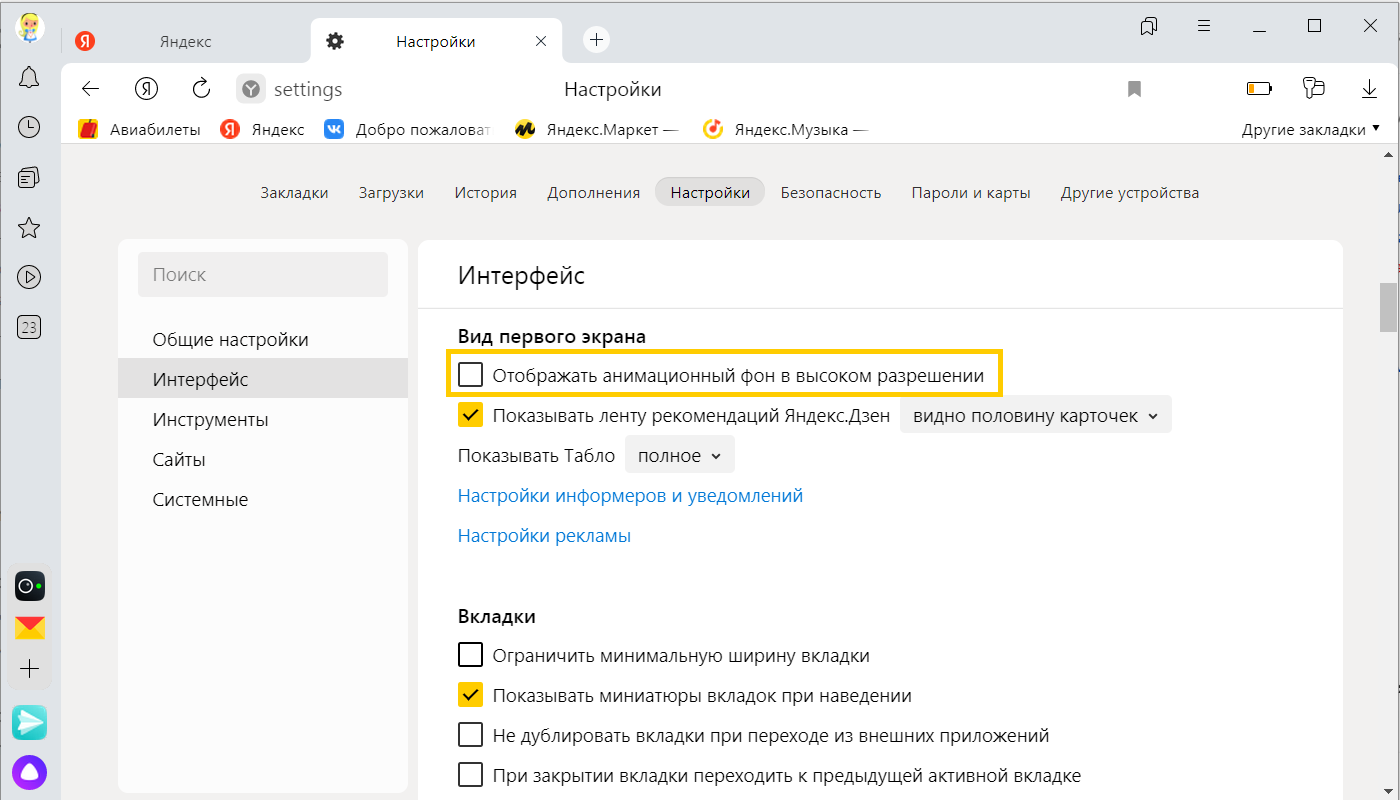Check limit minimum tab width
Screen dimensions: 1400x800
tap(470, 655)
